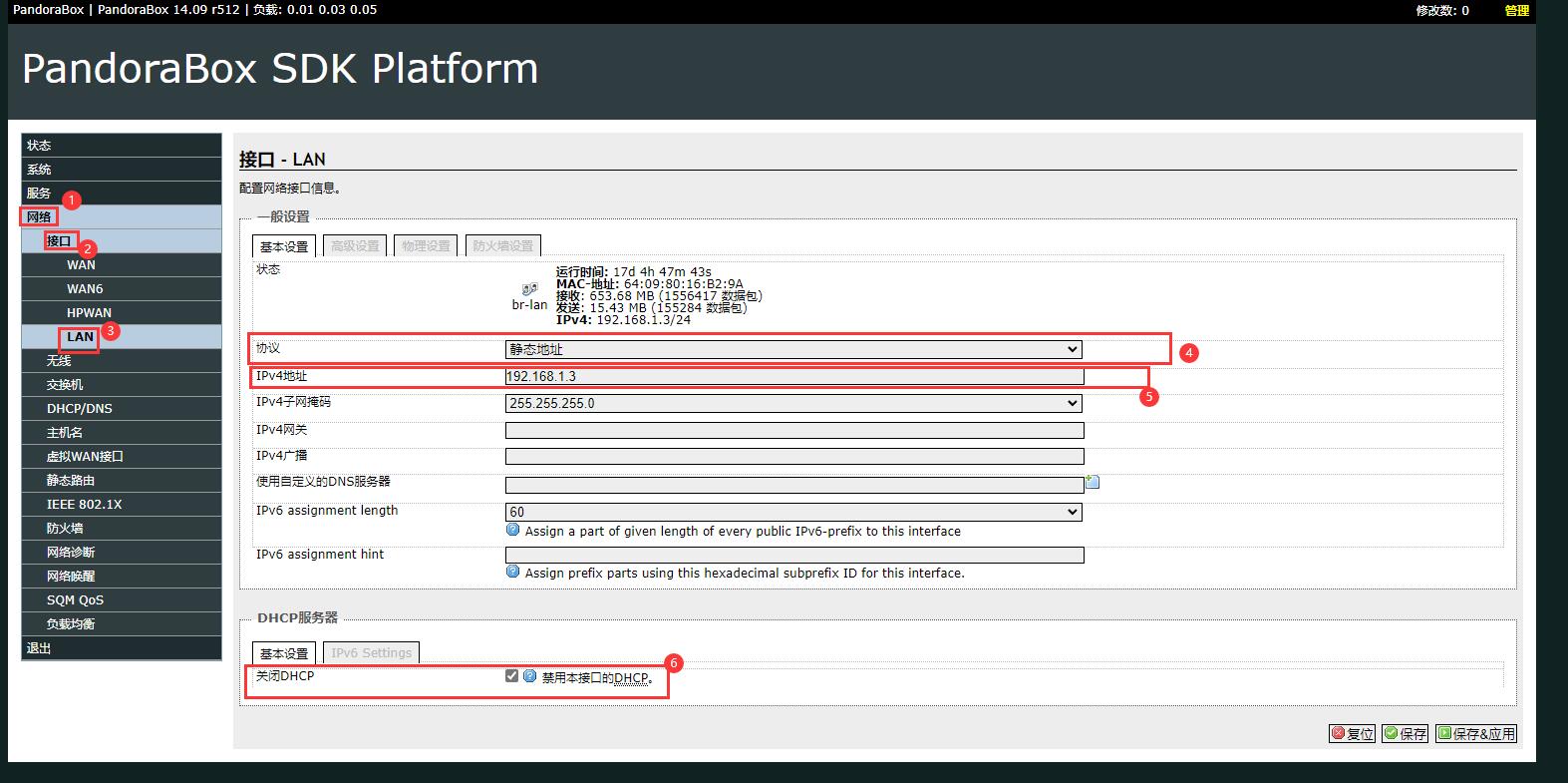Click the MAC address 64:09:80:16:B2:9A text
The image size is (1568, 783).
pos(649,283)
